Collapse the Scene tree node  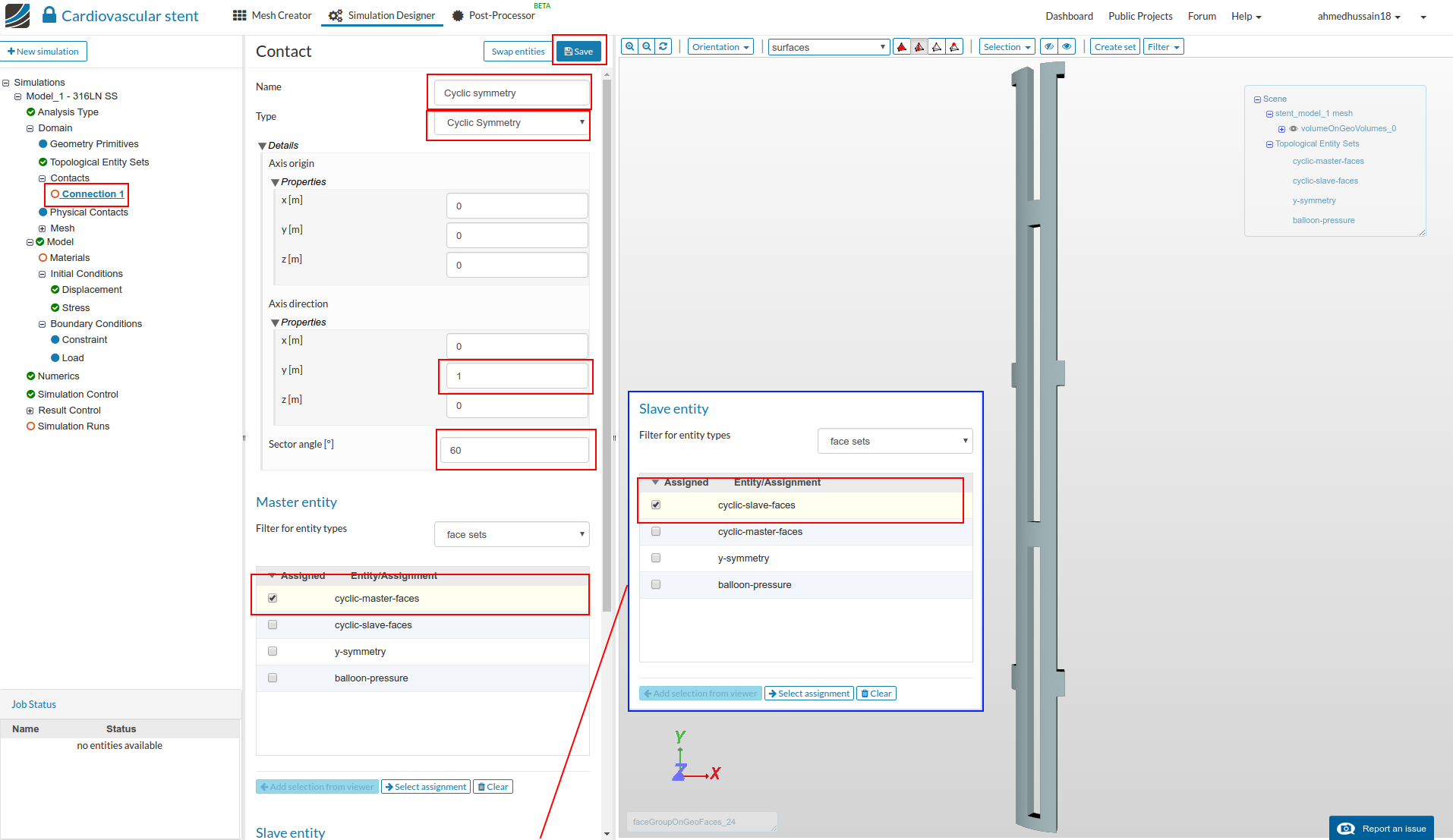click(1257, 99)
